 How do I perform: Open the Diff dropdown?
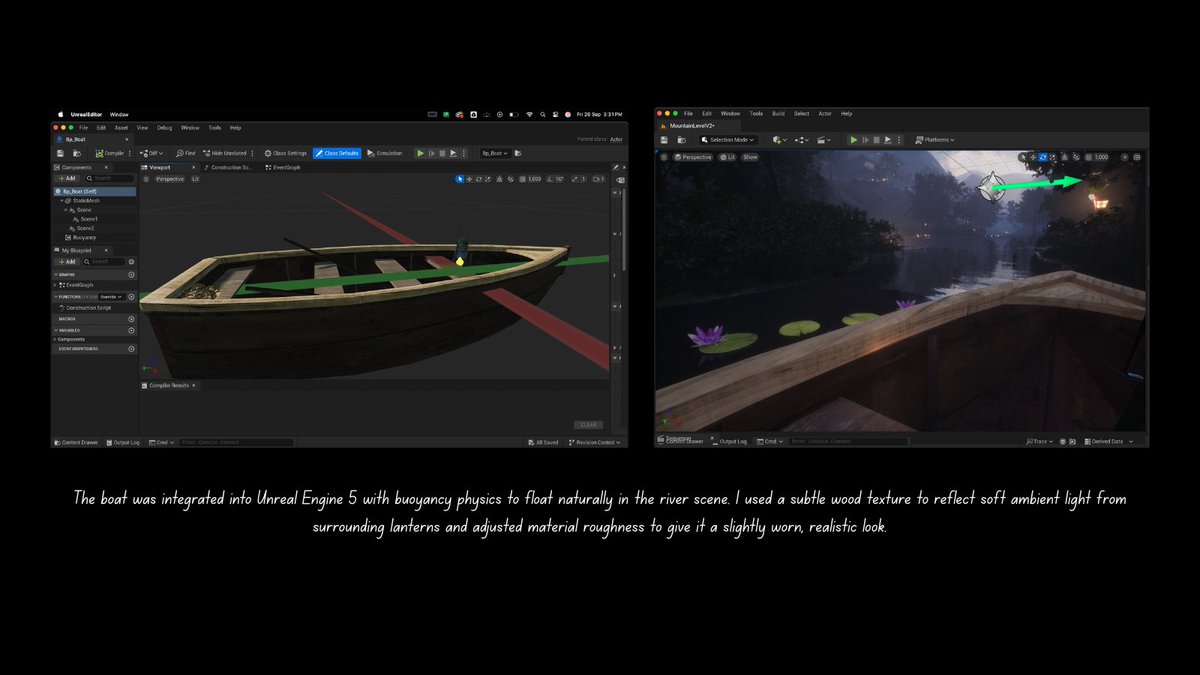click(x=152, y=153)
